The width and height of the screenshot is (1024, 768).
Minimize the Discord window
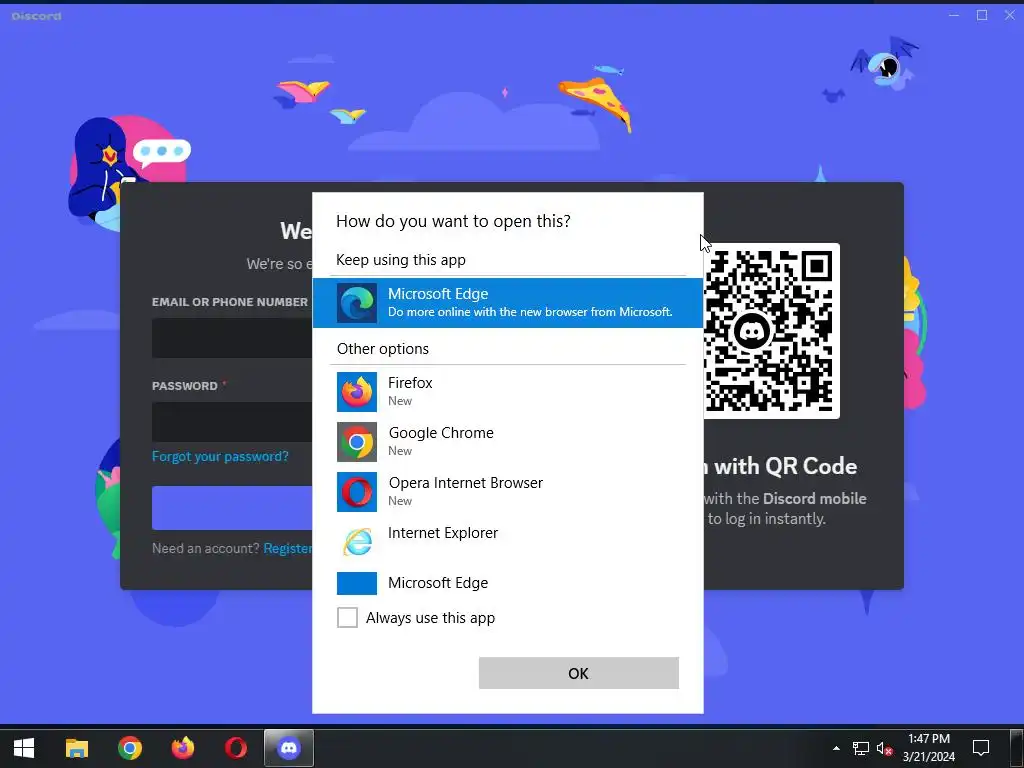pos(954,16)
